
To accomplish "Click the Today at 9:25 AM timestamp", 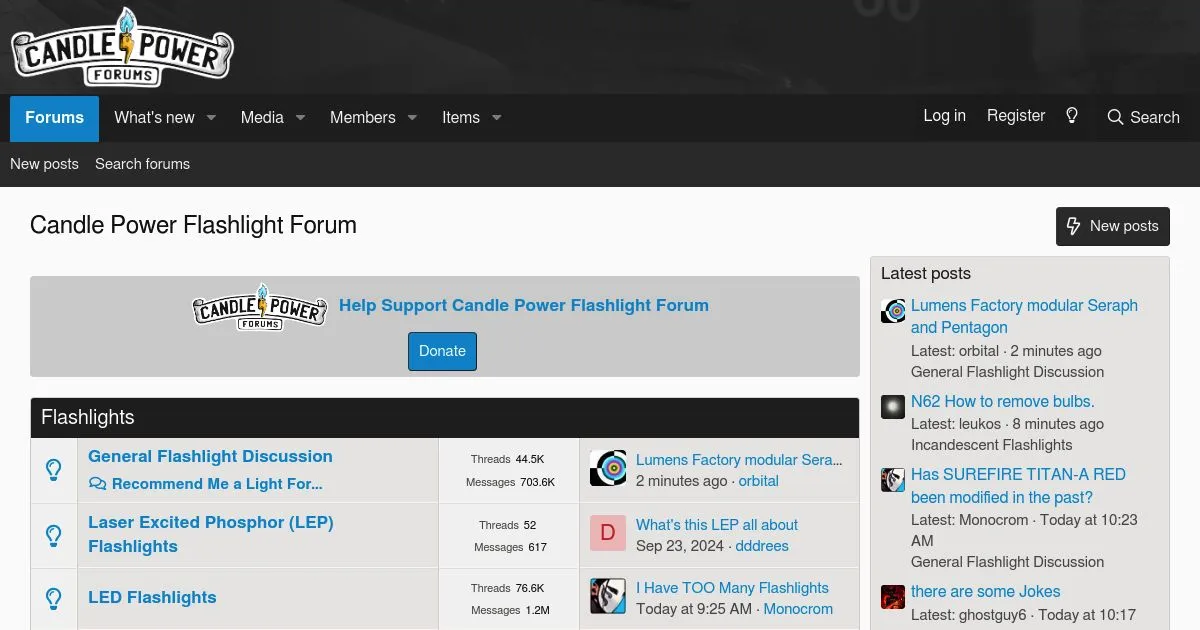I will tap(694, 609).
